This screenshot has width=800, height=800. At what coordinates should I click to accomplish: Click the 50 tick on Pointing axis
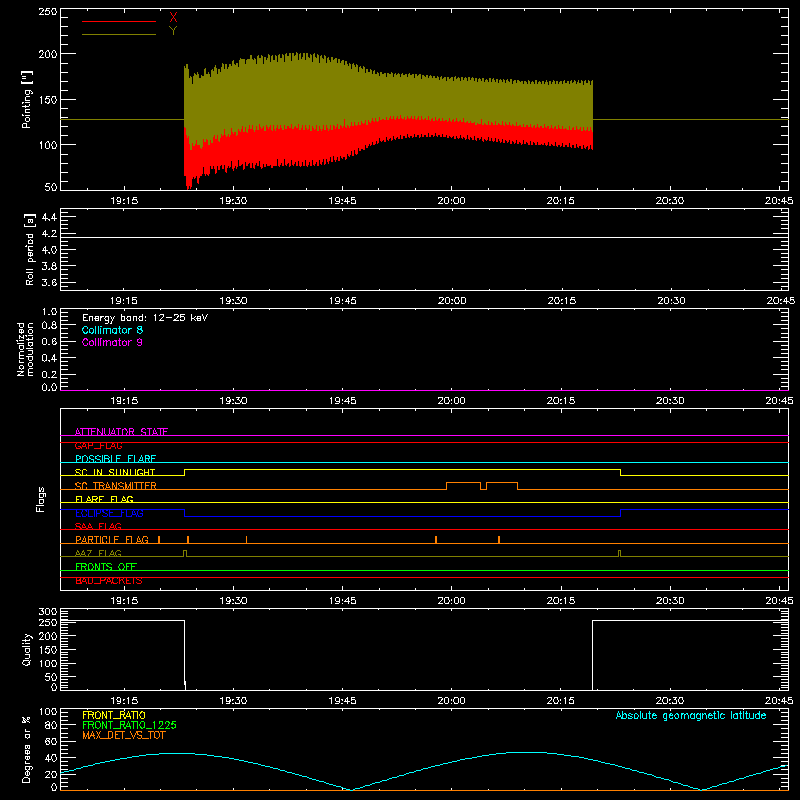pos(51,187)
